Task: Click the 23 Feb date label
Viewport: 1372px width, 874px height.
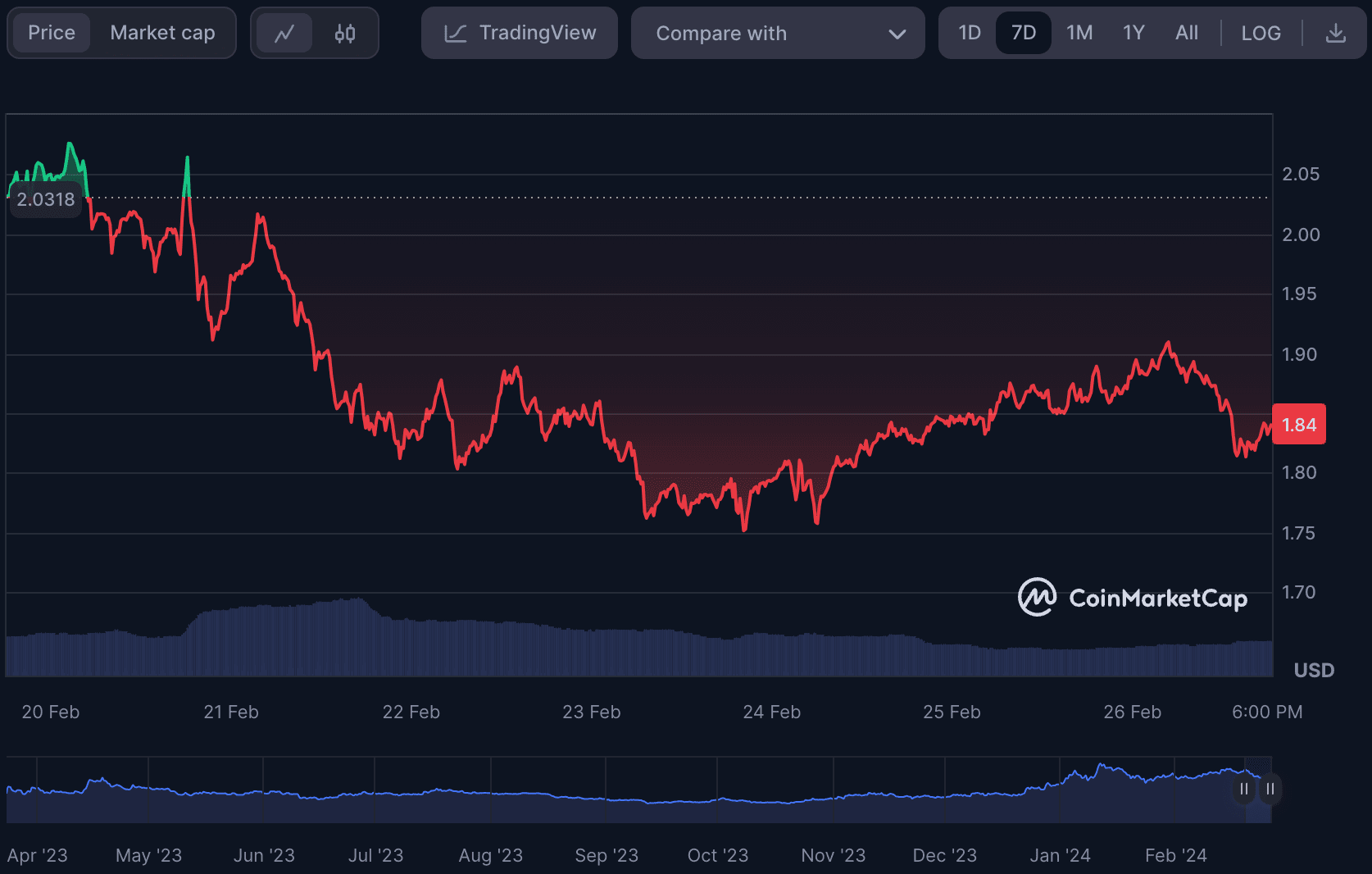Action: click(x=592, y=712)
